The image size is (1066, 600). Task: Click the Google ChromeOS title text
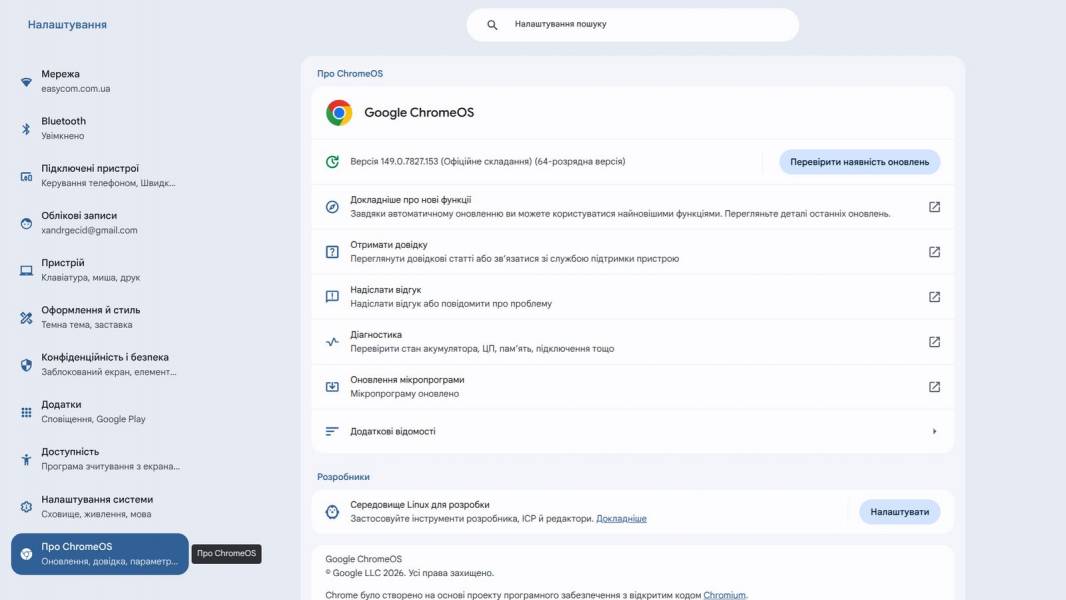coord(419,113)
